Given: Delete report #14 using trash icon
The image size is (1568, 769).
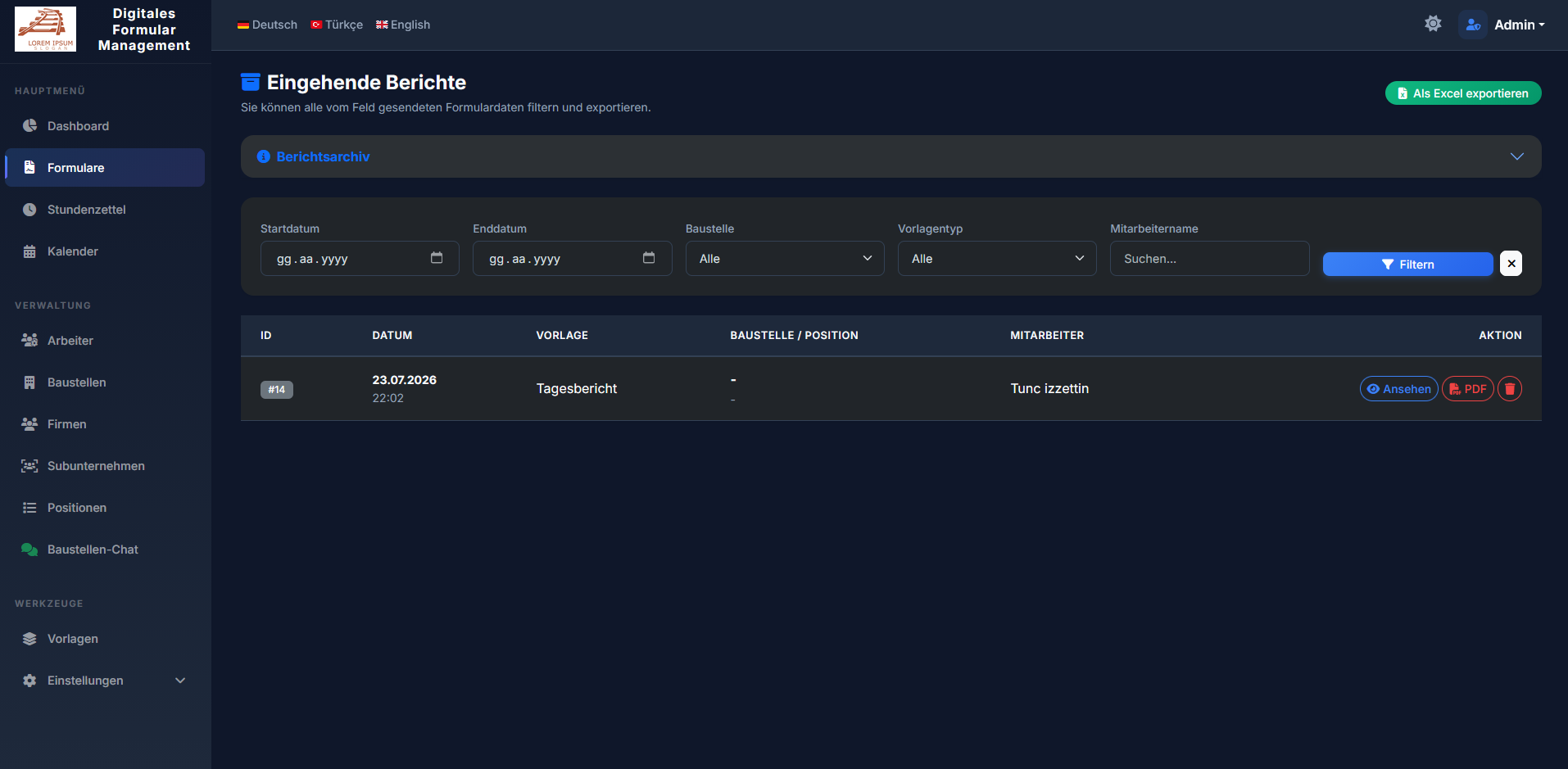Looking at the screenshot, I should click(x=1510, y=388).
